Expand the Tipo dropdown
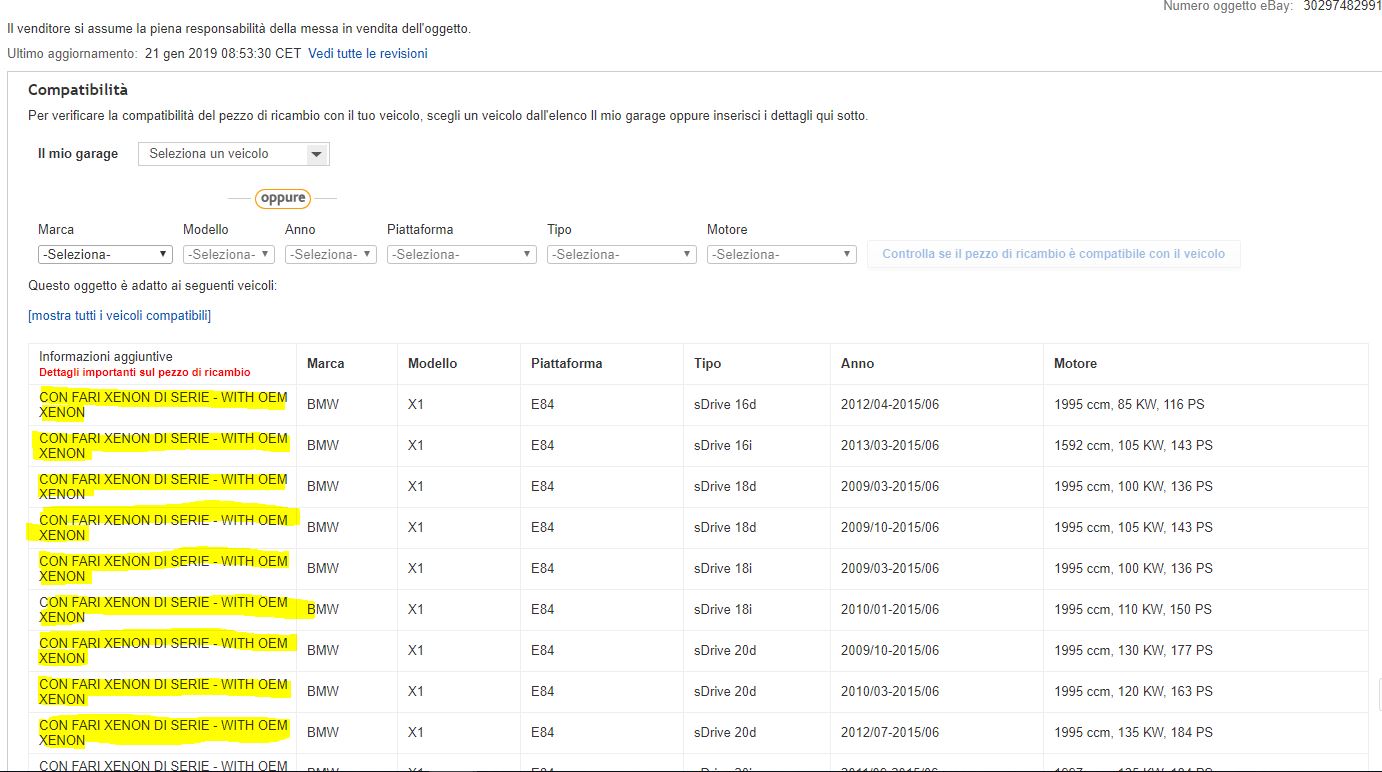 (x=622, y=254)
